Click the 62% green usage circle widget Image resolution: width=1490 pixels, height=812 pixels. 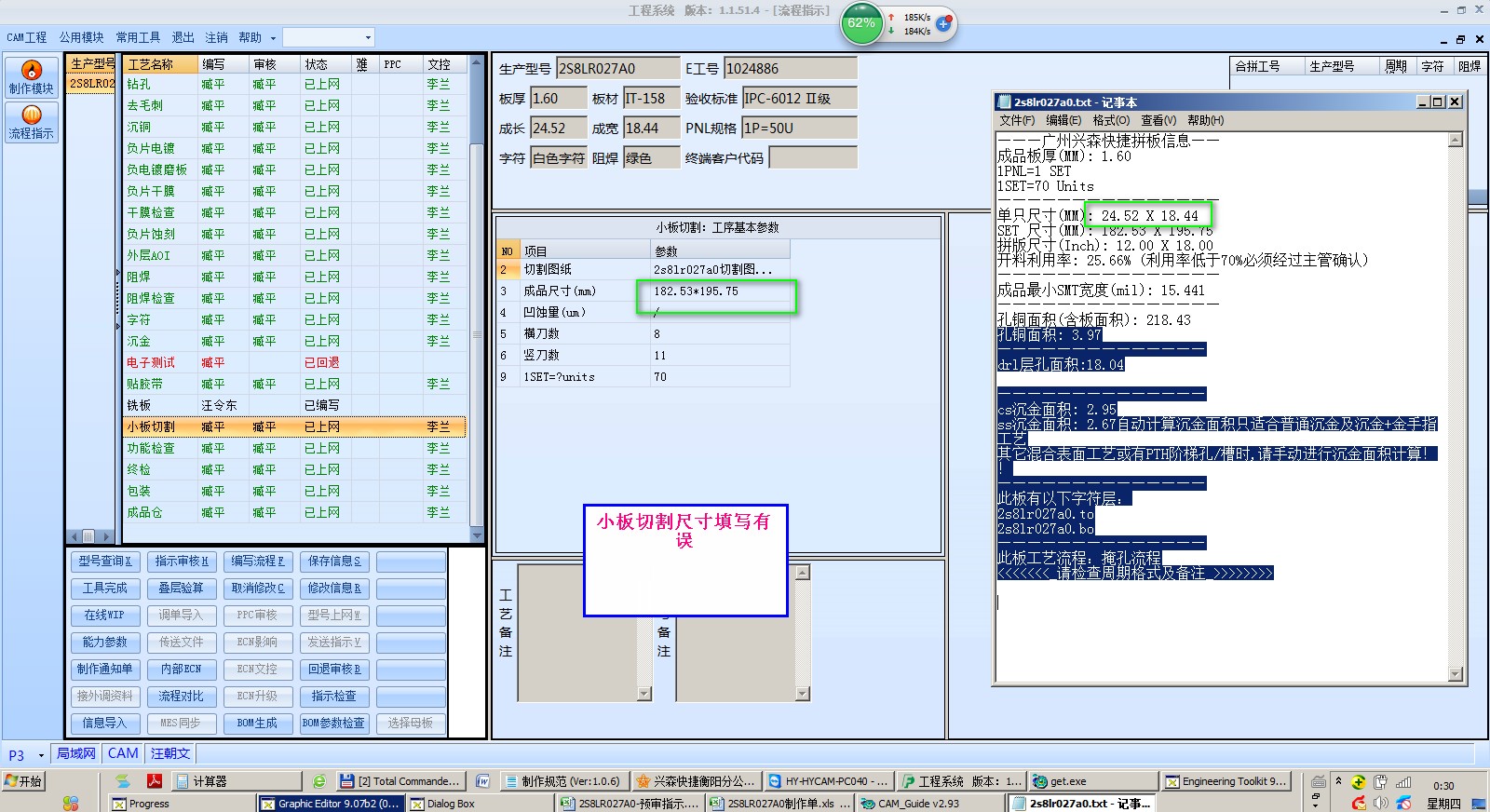point(861,23)
